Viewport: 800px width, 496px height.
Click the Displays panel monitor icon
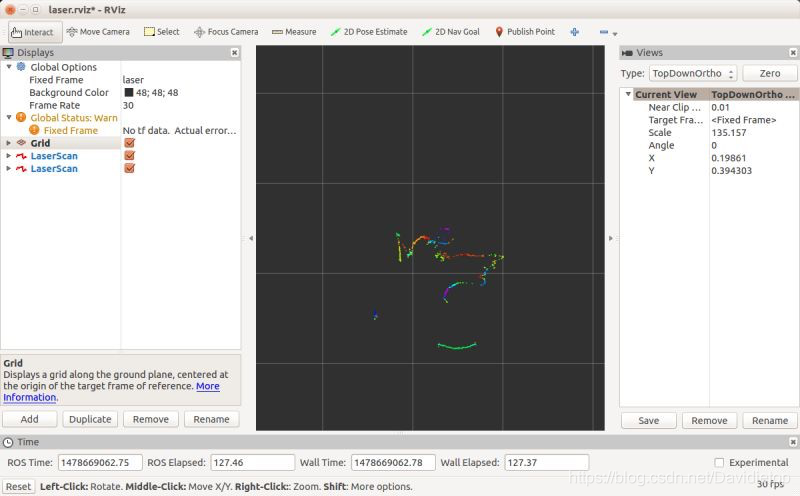click(8, 53)
